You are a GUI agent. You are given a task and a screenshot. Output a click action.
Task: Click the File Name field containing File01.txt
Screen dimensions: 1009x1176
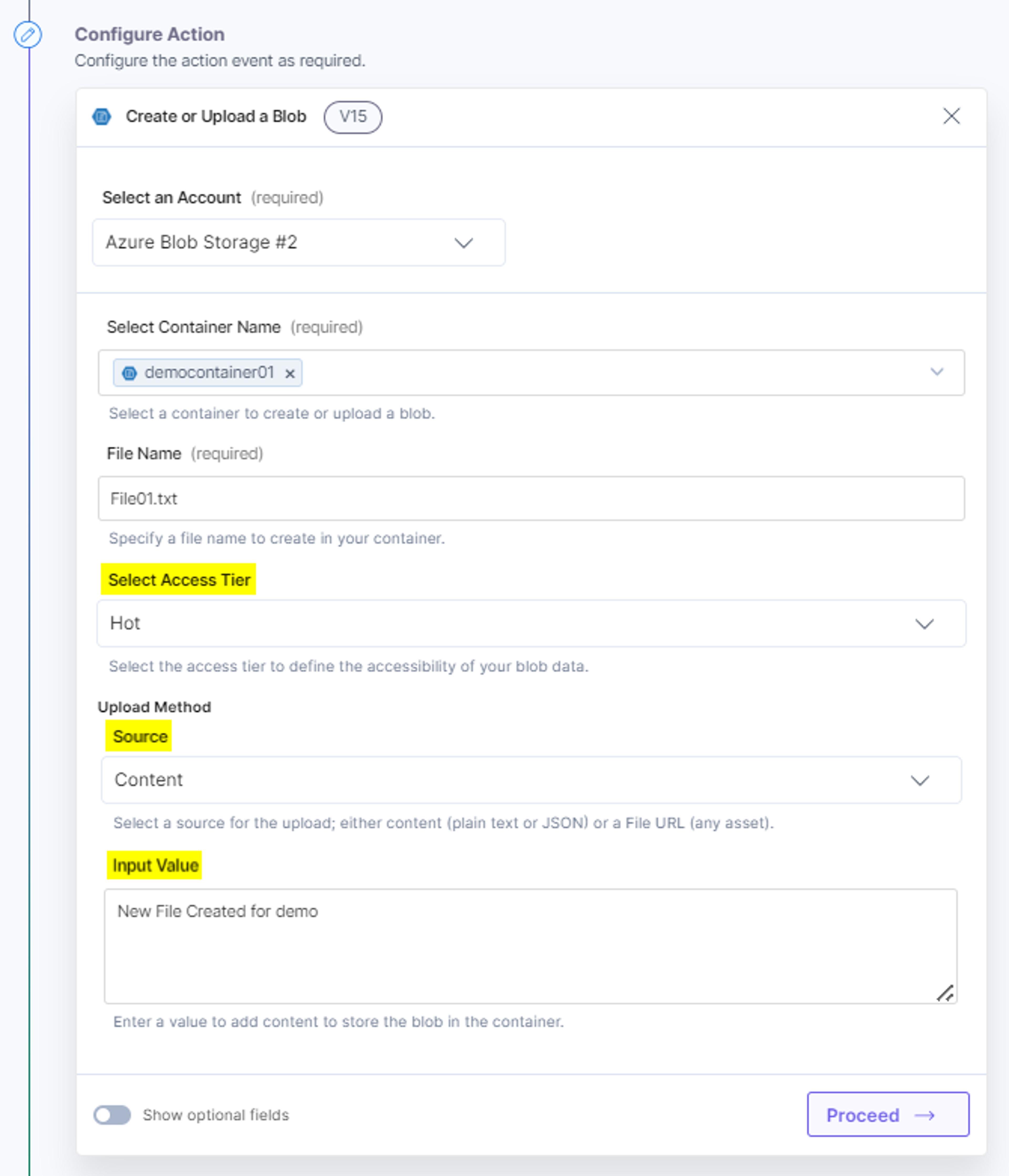point(531,498)
